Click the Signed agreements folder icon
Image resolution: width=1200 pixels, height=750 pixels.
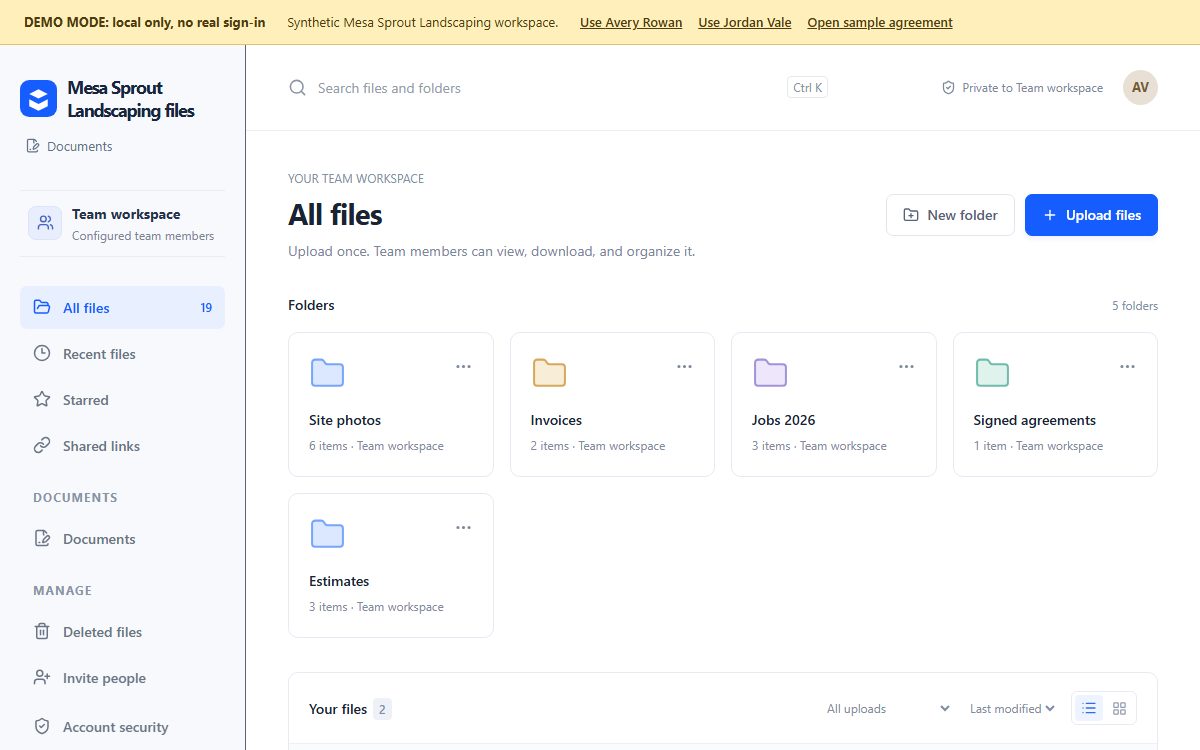pyautogui.click(x=992, y=372)
